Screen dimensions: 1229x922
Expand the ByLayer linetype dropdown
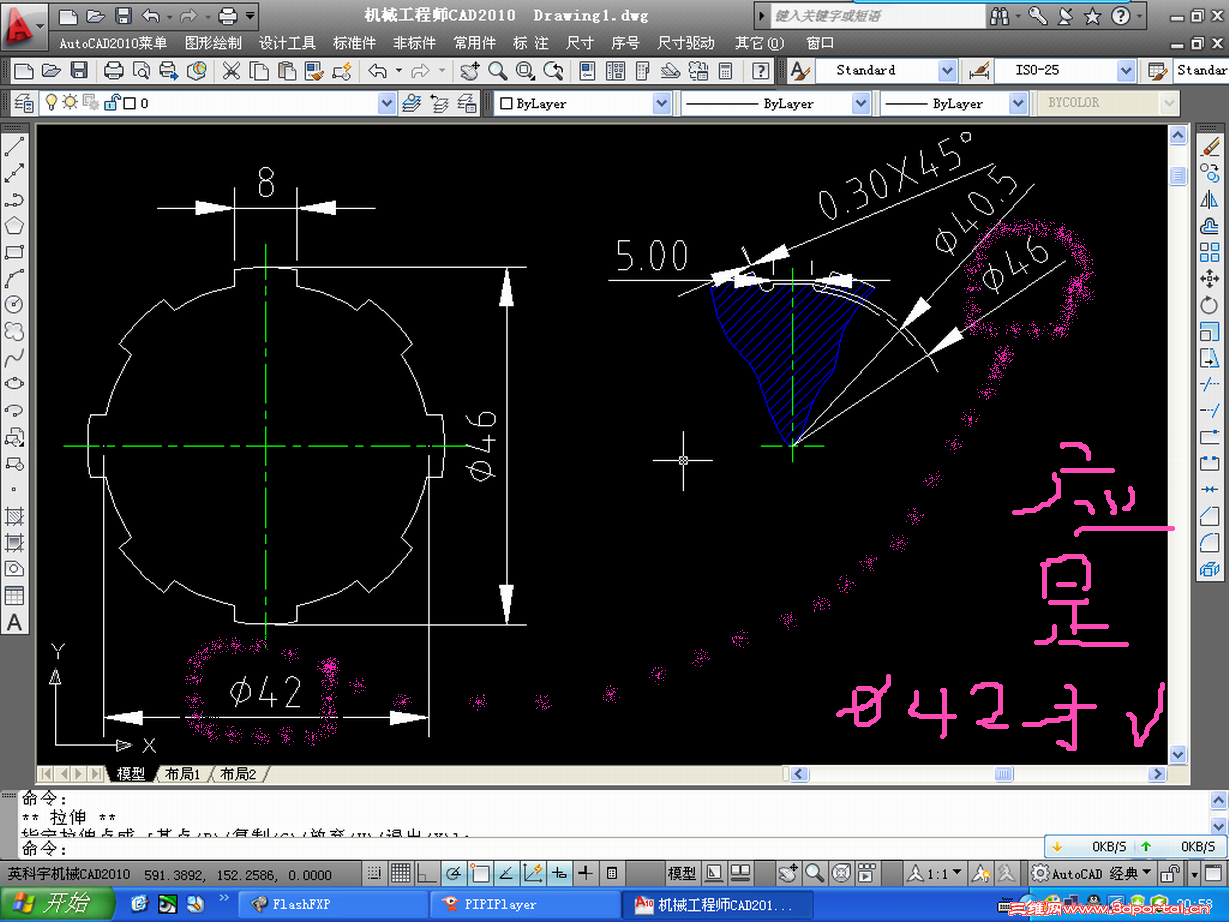click(861, 103)
